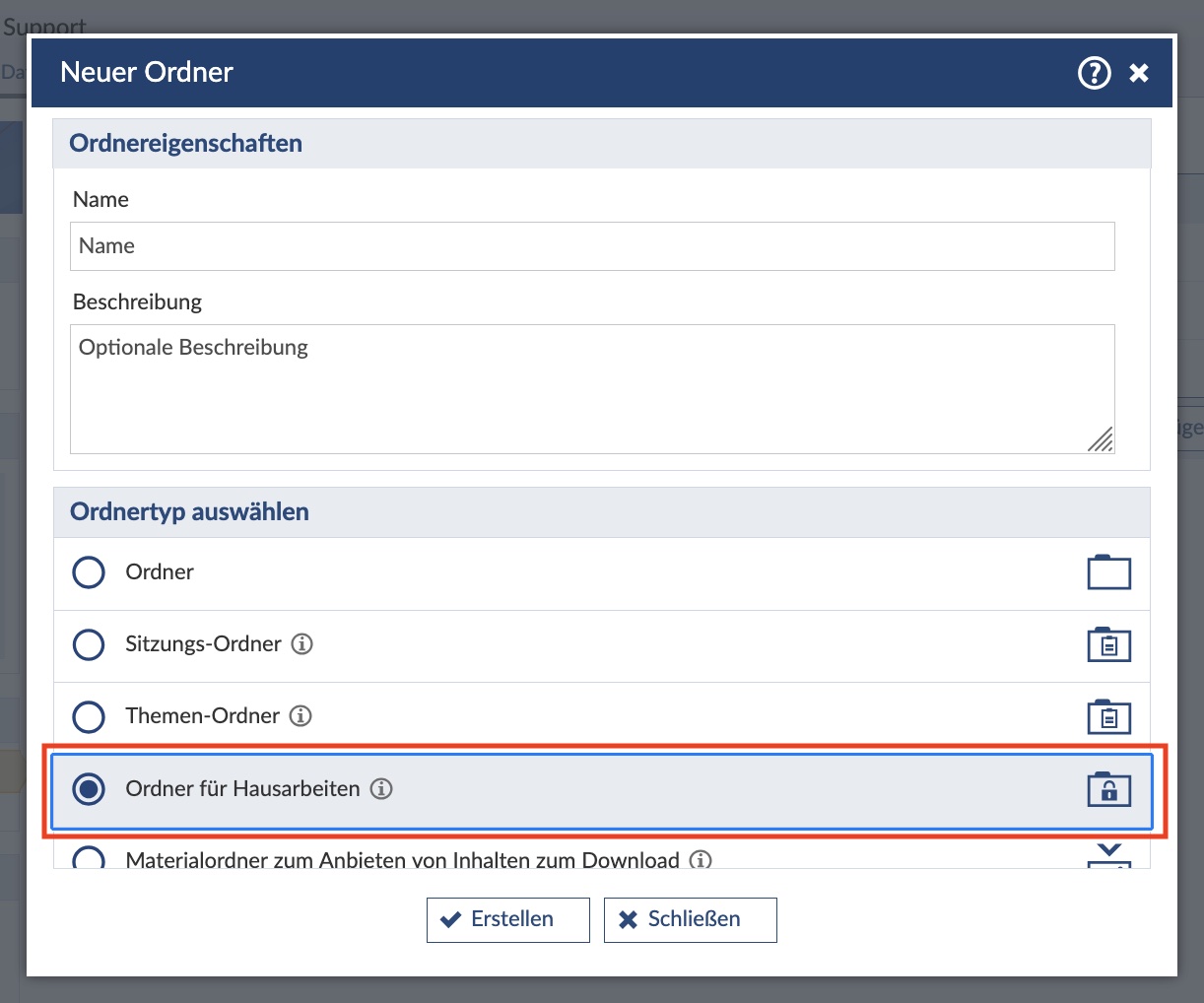This screenshot has width=1204, height=1003.
Task: Click the Sitzungs-Ordner clipboard folder icon
Action: tap(1108, 644)
